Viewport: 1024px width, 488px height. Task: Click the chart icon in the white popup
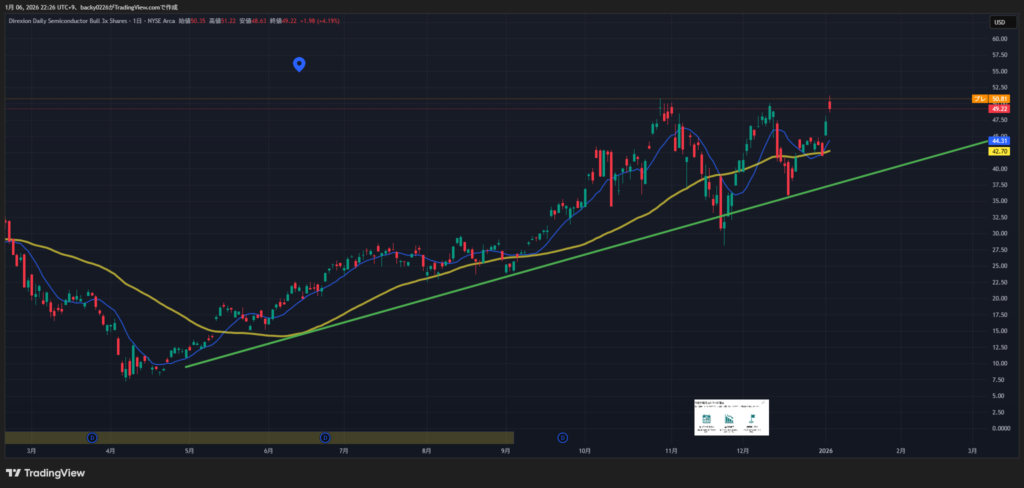point(730,417)
